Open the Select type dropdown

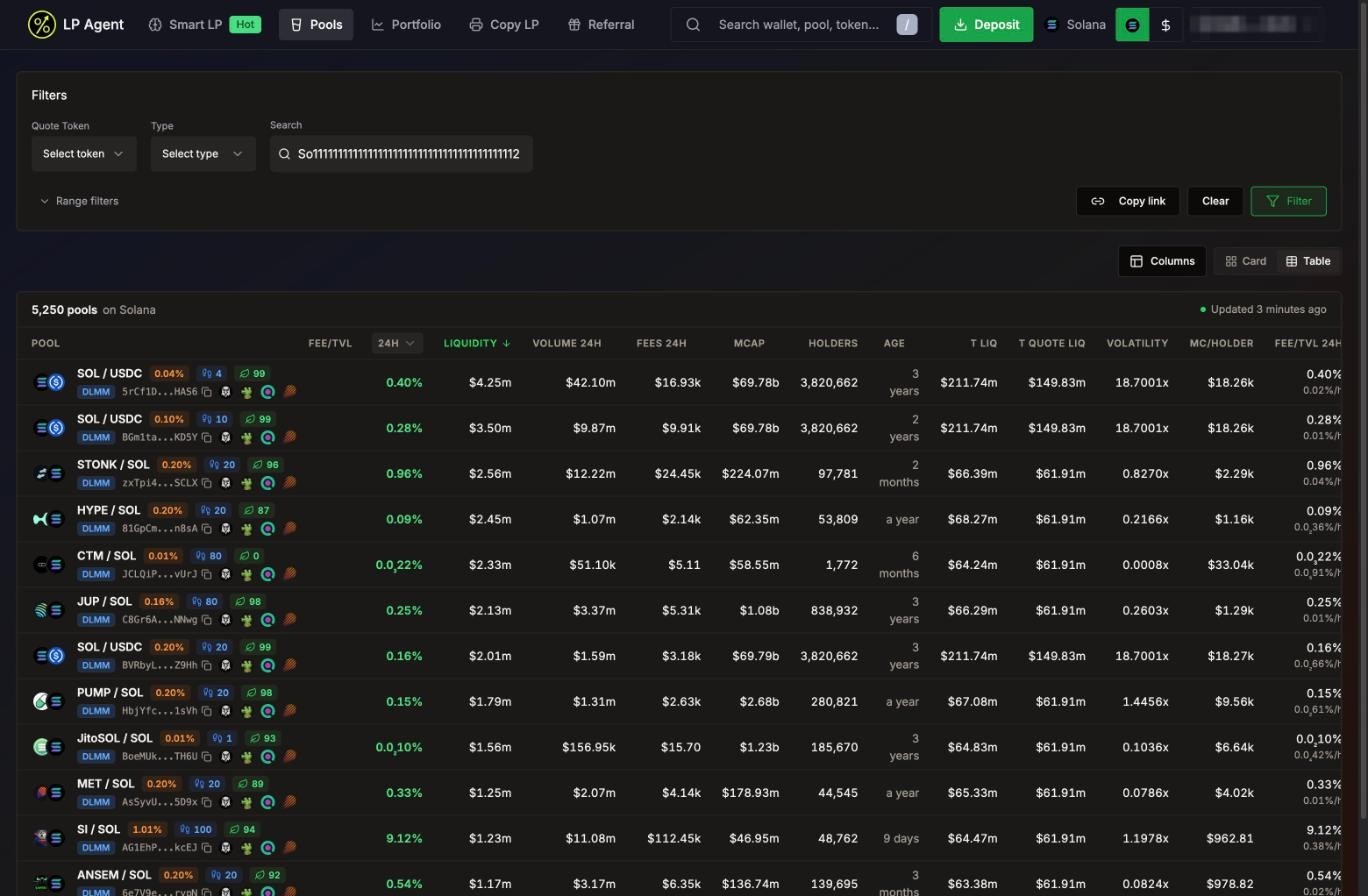[203, 154]
